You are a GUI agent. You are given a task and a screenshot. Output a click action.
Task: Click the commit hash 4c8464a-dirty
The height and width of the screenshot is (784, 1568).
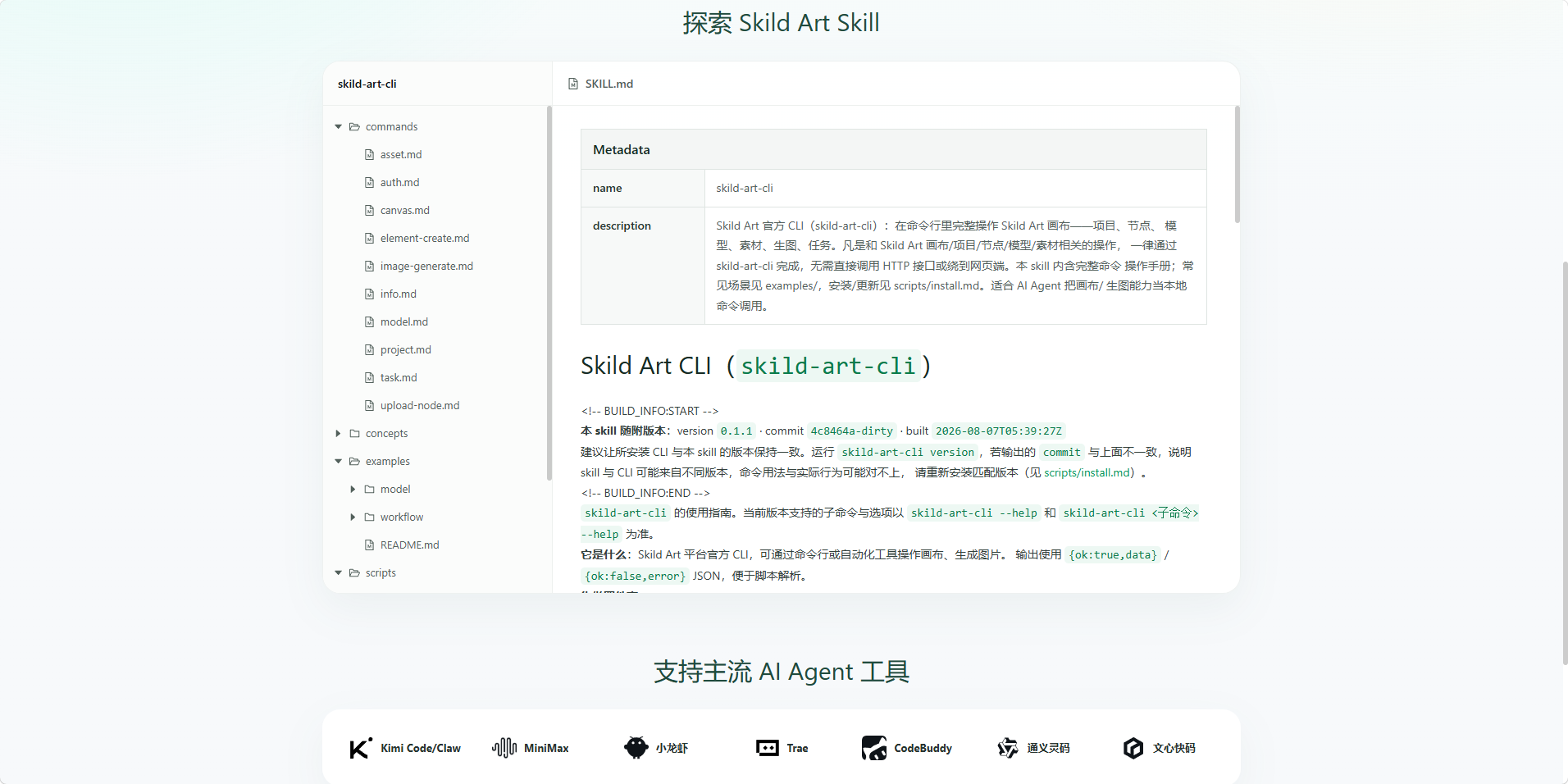(852, 431)
